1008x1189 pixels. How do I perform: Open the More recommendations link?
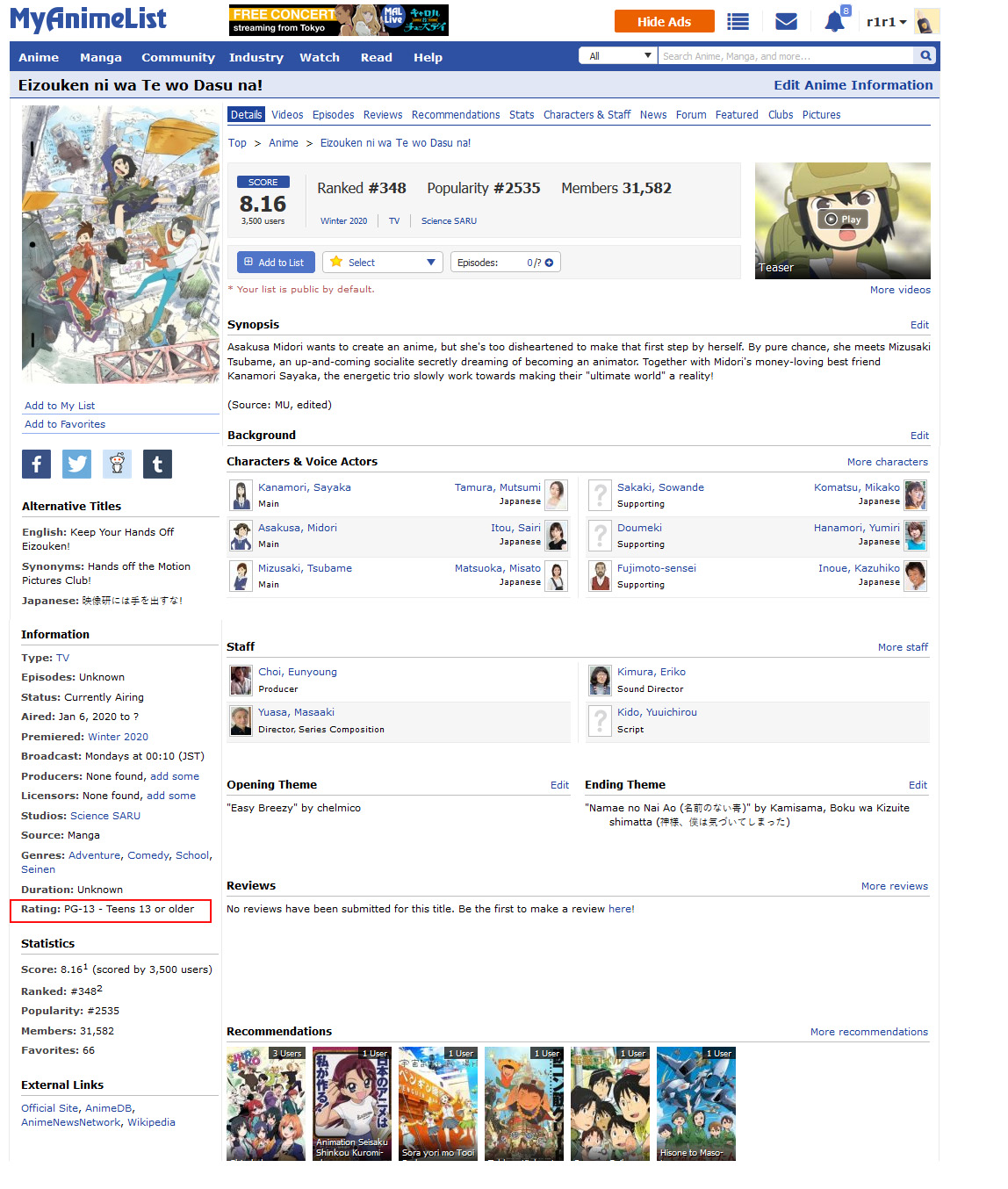[869, 1032]
